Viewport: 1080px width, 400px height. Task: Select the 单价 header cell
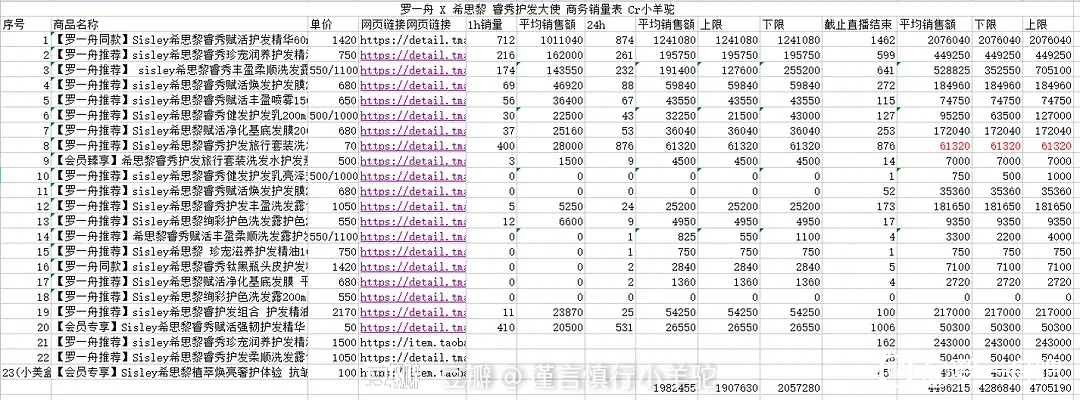333,25
